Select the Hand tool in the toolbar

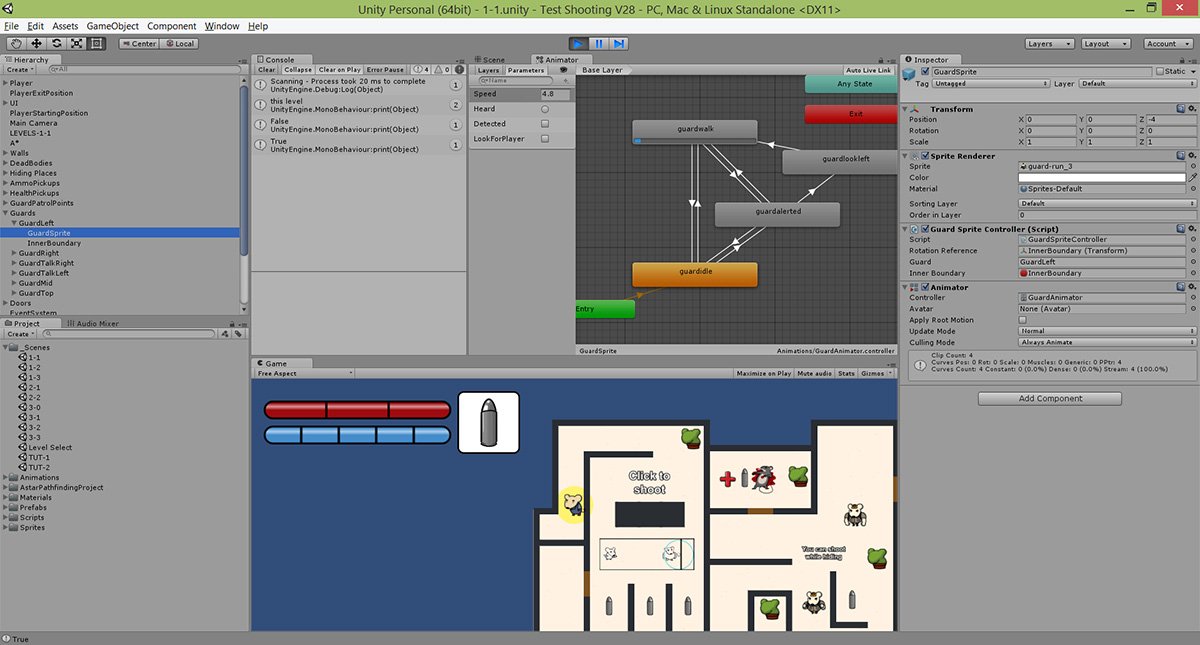[16, 43]
